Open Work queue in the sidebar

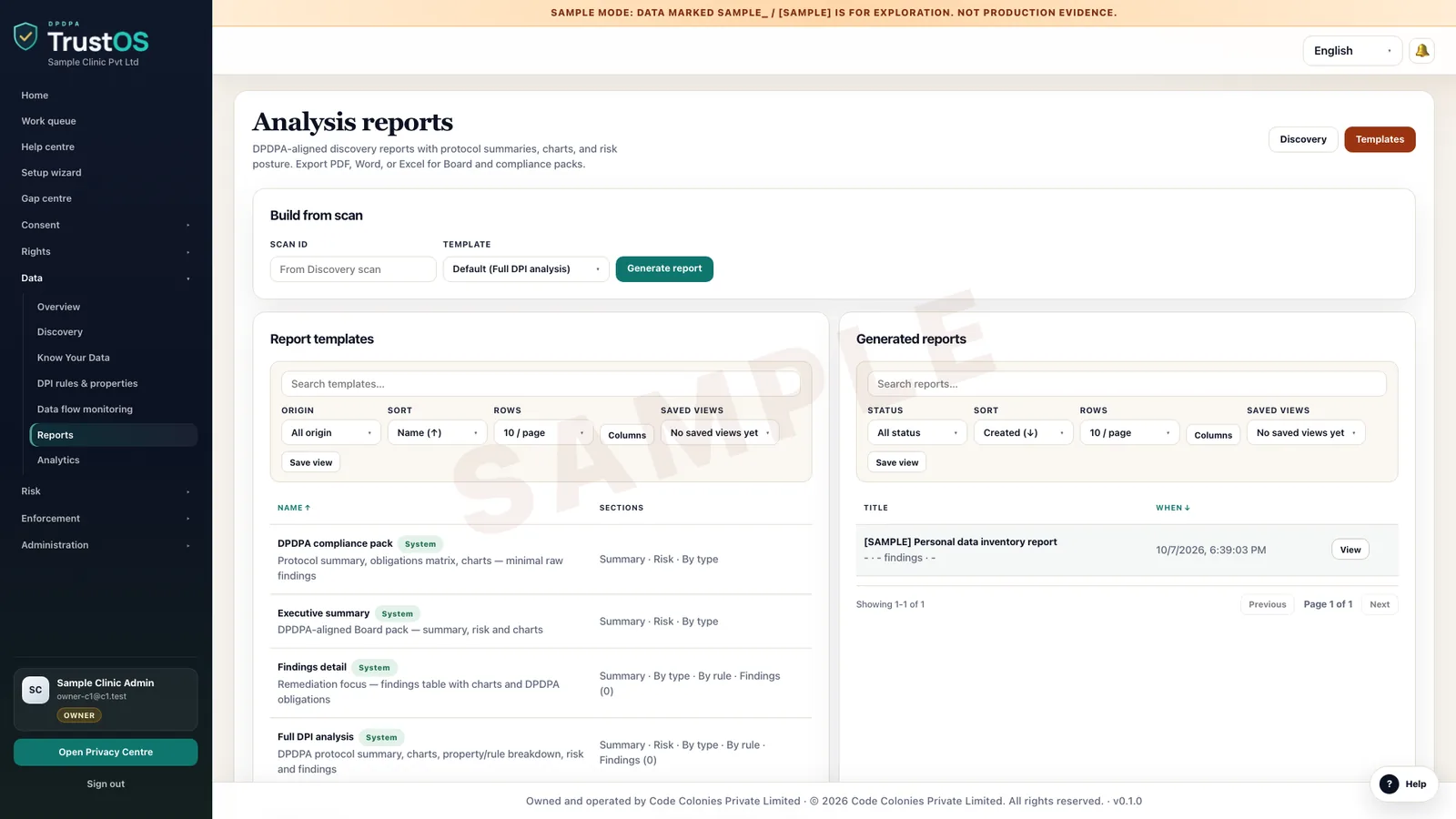106,121
